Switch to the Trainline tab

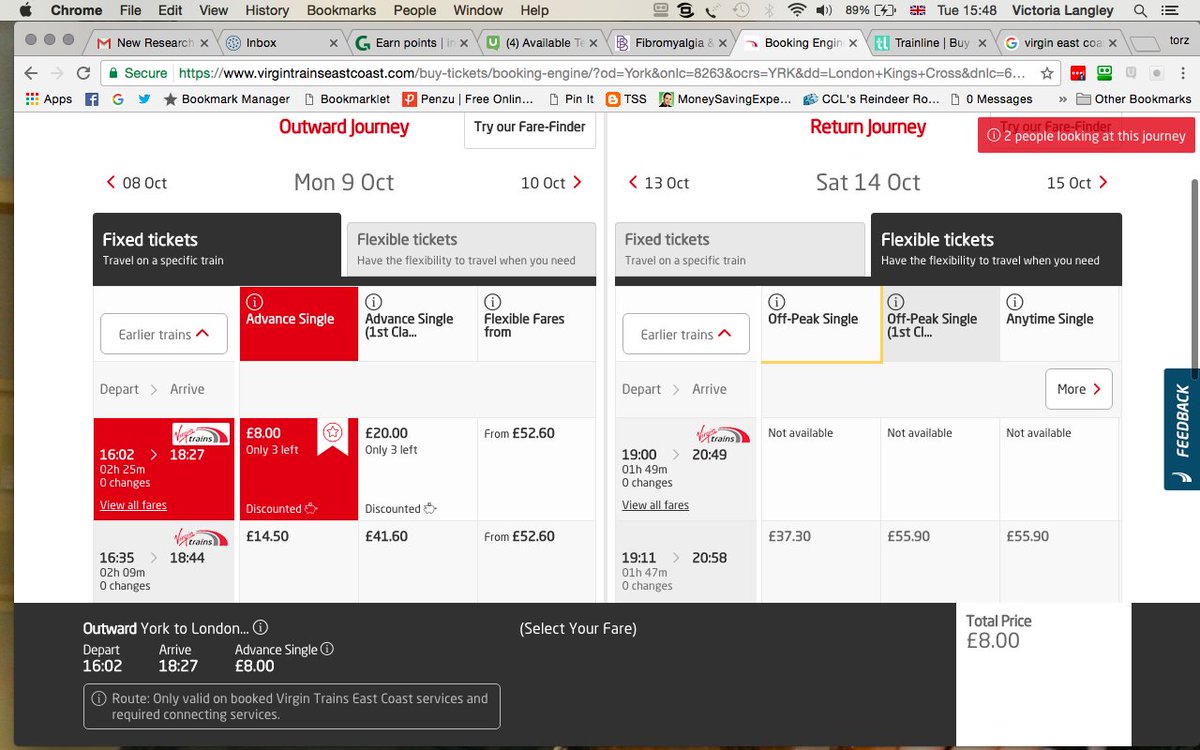(x=928, y=43)
